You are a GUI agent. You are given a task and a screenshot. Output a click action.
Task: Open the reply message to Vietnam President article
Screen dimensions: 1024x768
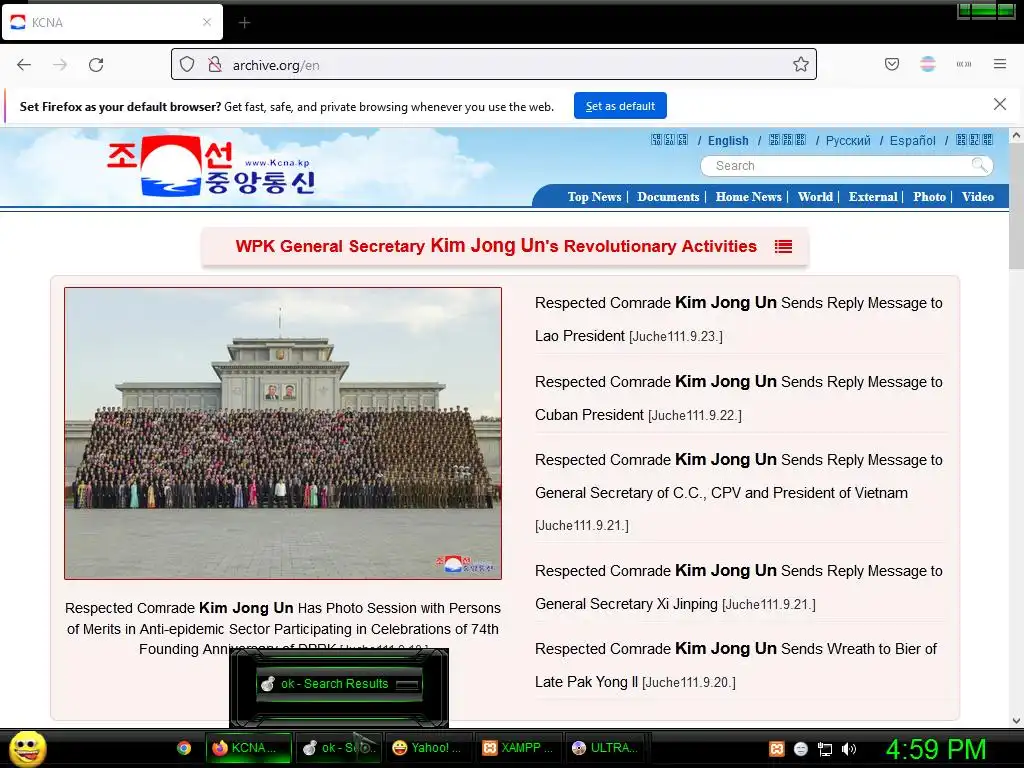click(x=739, y=492)
